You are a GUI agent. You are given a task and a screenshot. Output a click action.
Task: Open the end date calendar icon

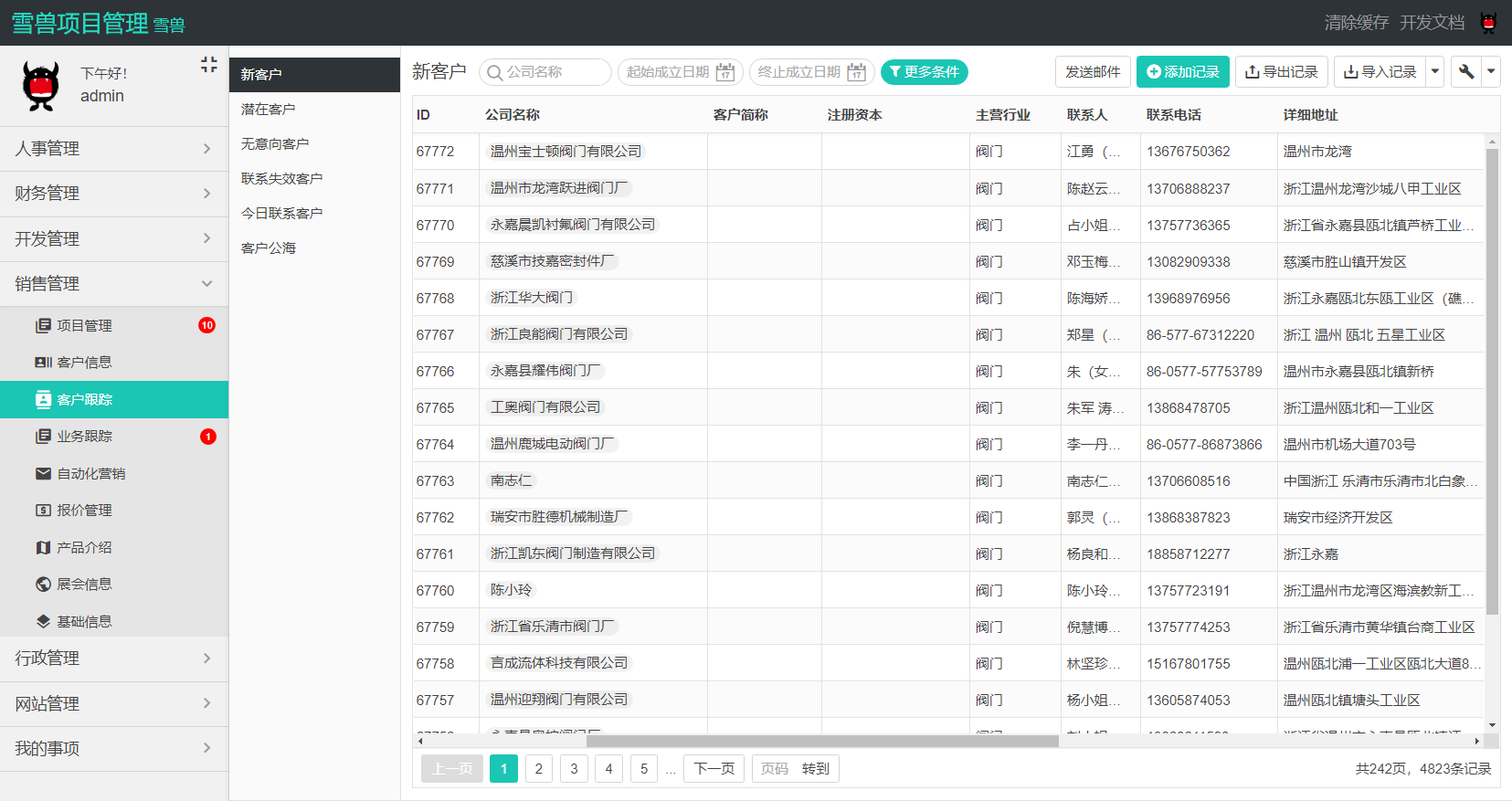click(x=856, y=72)
